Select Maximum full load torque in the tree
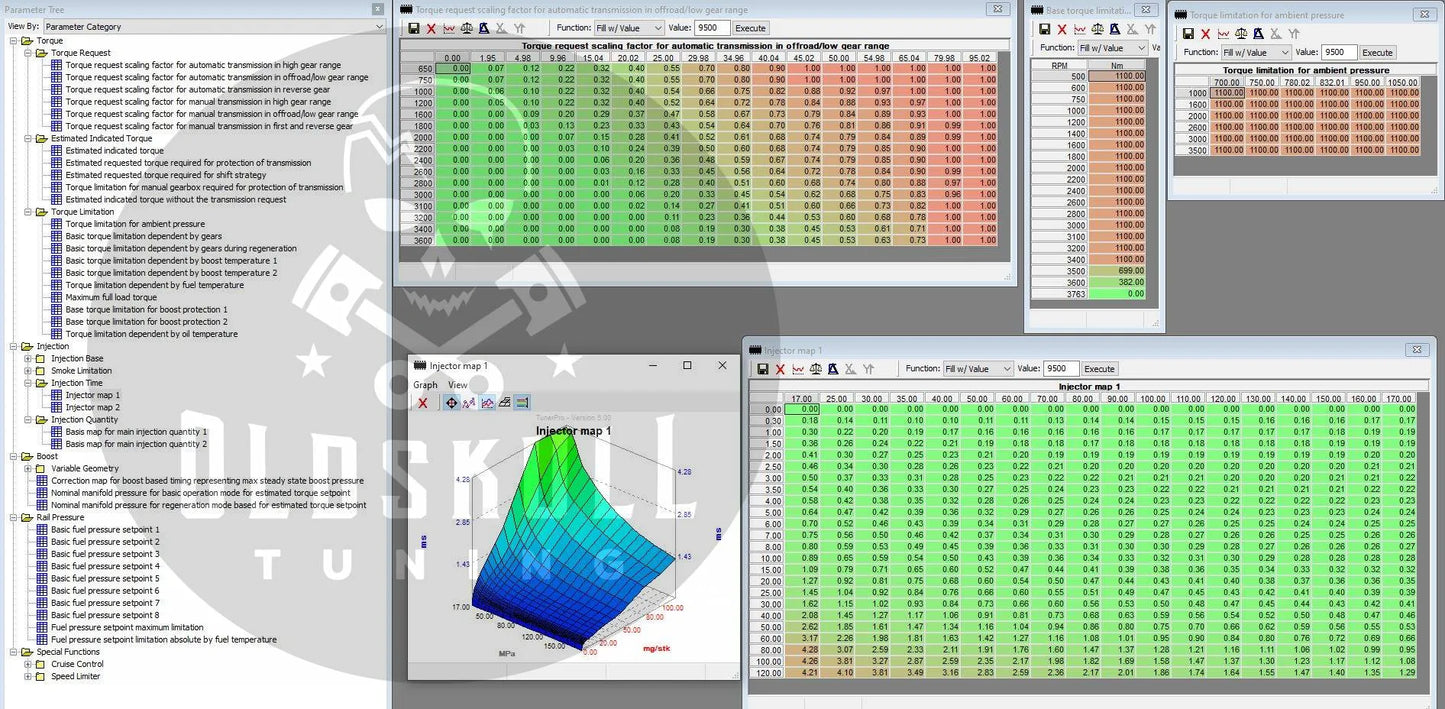 pyautogui.click(x=110, y=297)
